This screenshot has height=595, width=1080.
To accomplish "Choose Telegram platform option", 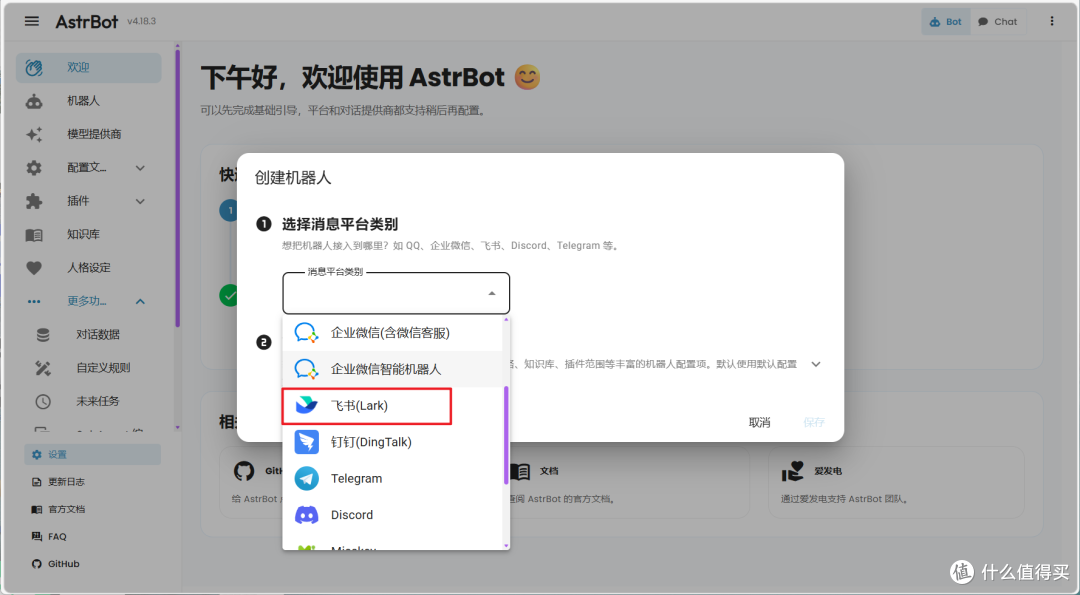I will pos(393,479).
